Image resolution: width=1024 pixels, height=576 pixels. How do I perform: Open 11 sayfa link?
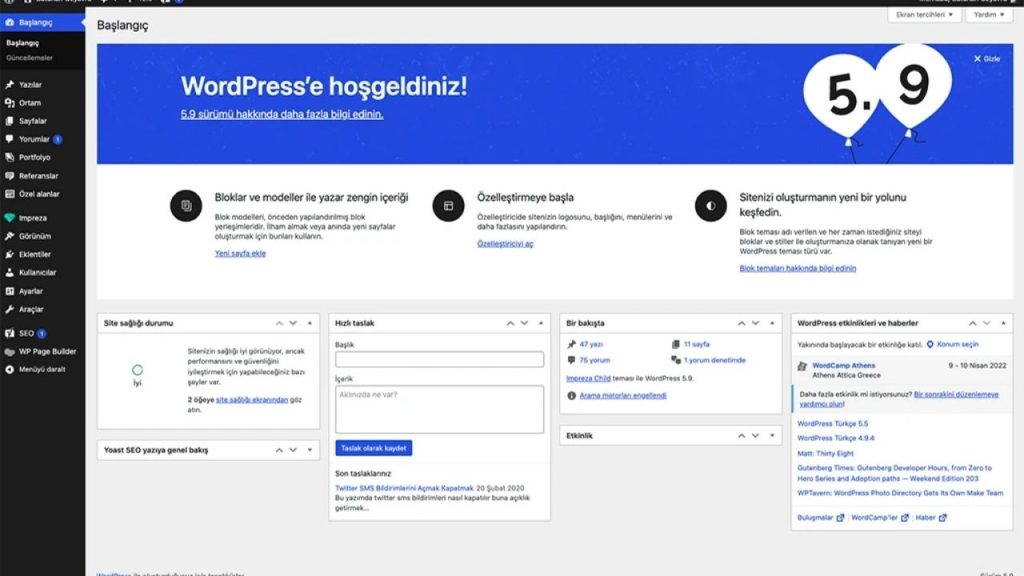pos(696,344)
